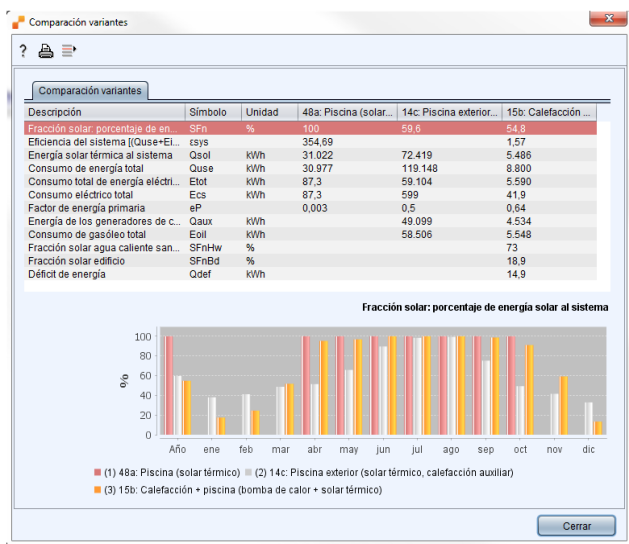This screenshot has width=629, height=544.
Task: Open help with the question mark icon
Action: (x=22, y=50)
